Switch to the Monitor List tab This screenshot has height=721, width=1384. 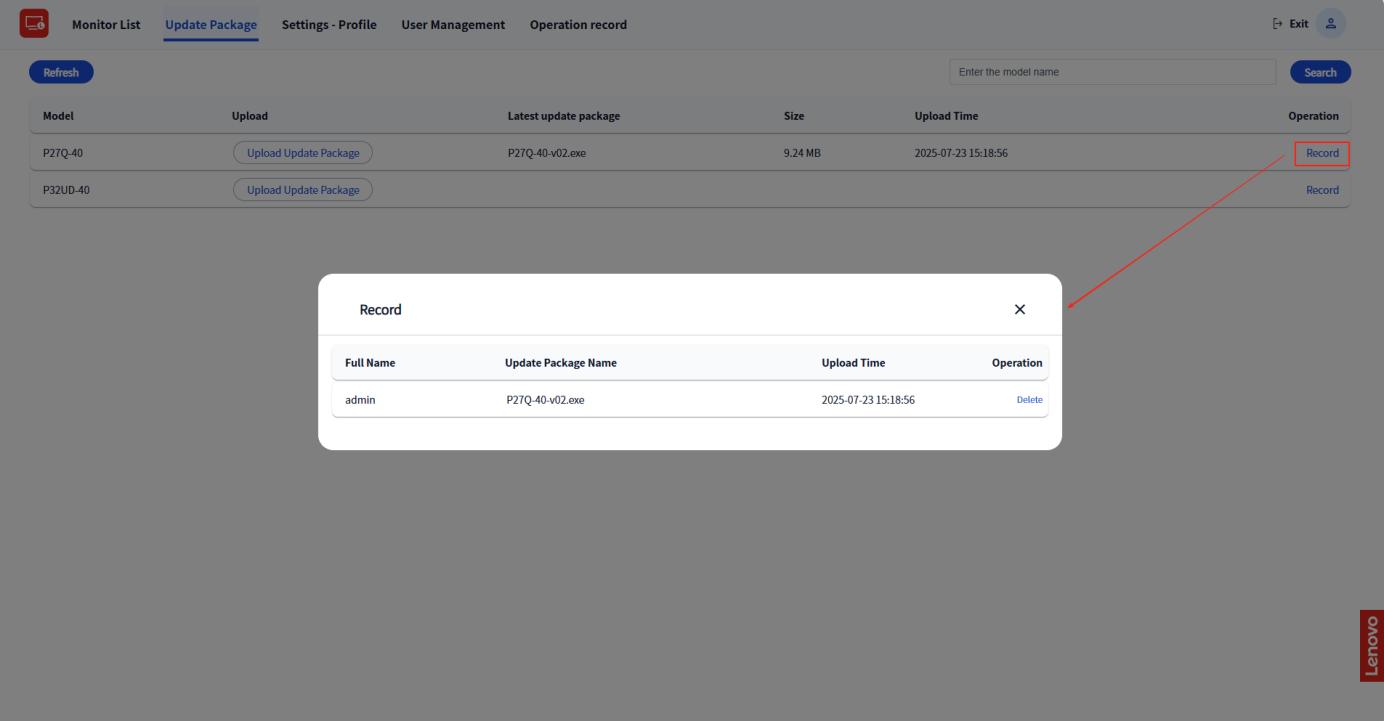tap(106, 24)
